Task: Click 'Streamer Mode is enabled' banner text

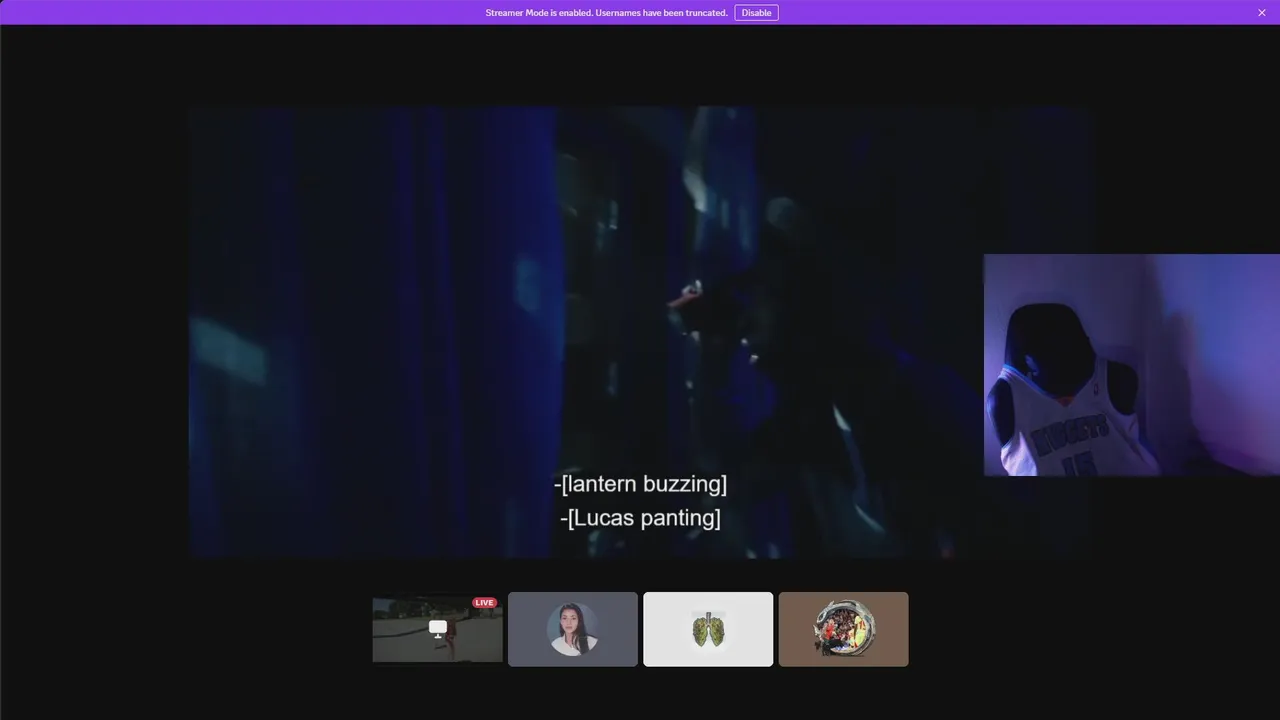Action: coord(606,13)
